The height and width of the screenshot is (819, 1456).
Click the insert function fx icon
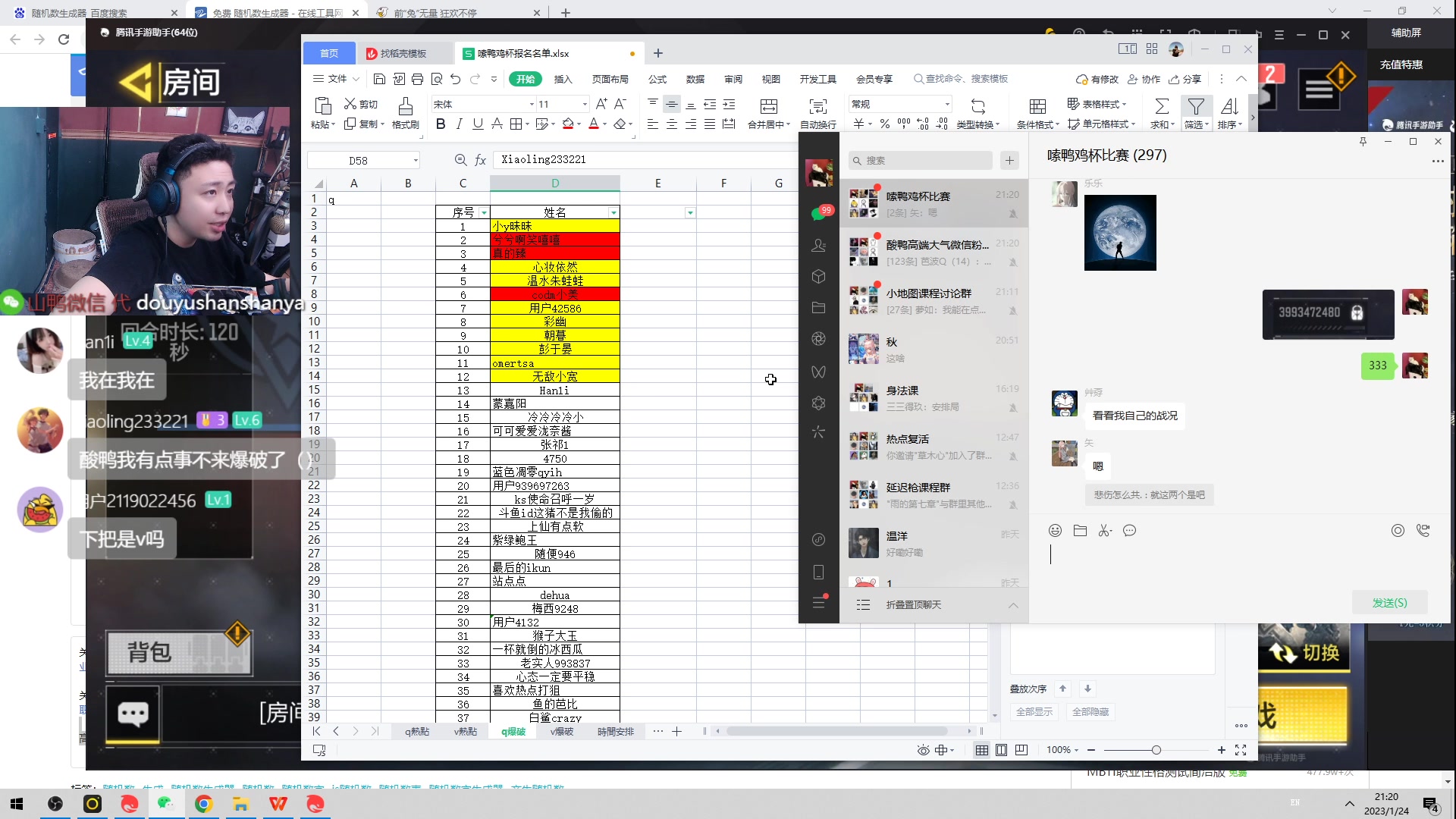point(480,160)
